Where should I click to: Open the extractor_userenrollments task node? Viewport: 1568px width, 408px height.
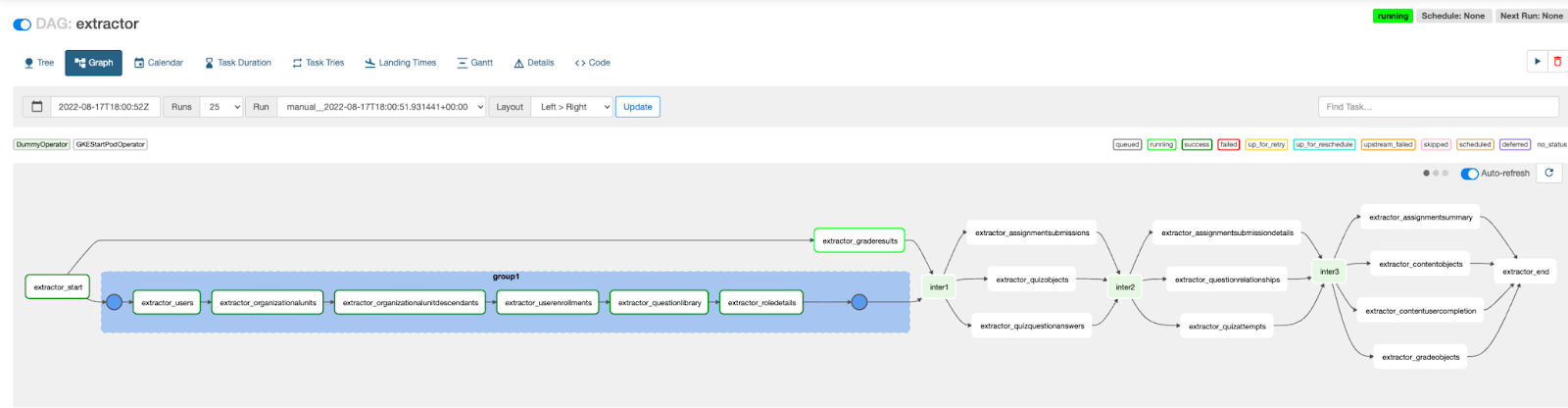coord(549,303)
